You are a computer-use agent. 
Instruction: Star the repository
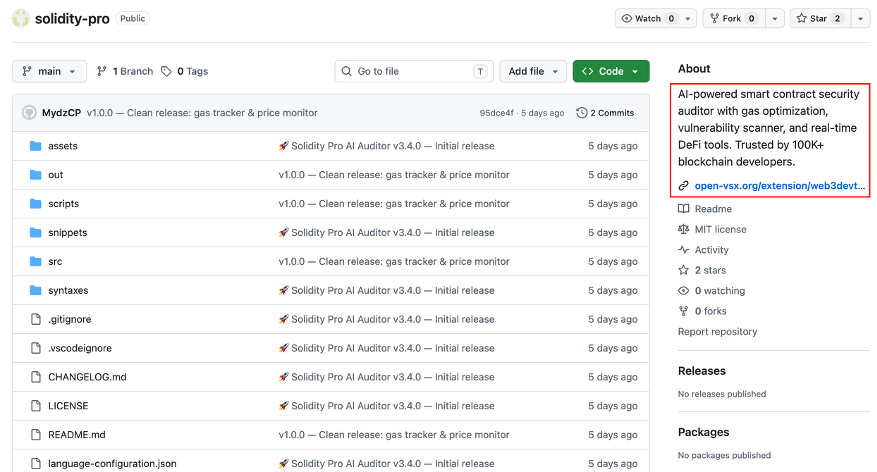[x=820, y=18]
